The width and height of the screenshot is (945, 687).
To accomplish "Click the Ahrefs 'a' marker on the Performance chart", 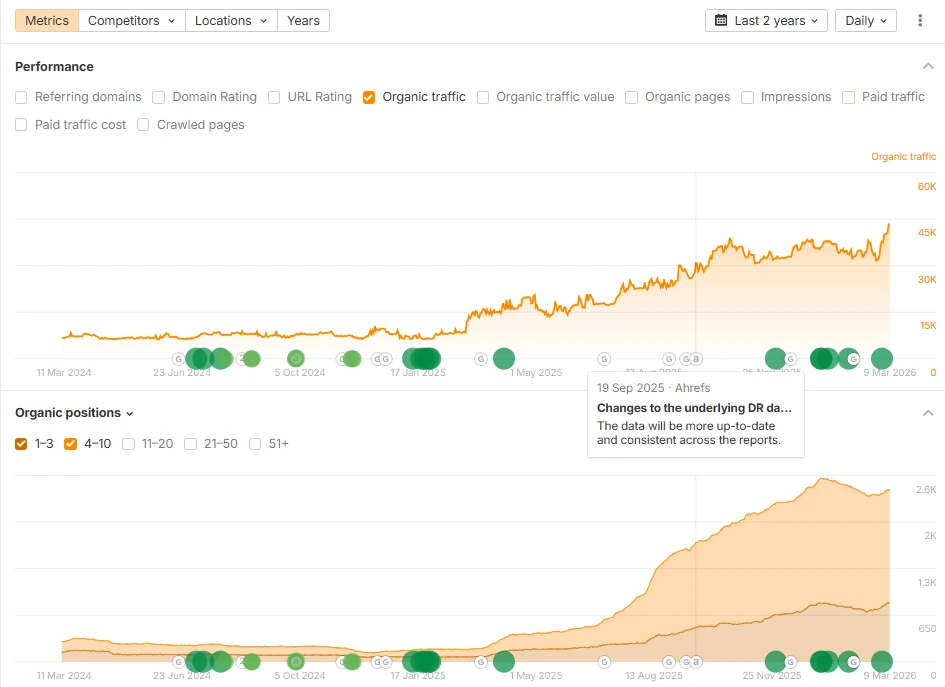I will pyautogui.click(x=697, y=358).
